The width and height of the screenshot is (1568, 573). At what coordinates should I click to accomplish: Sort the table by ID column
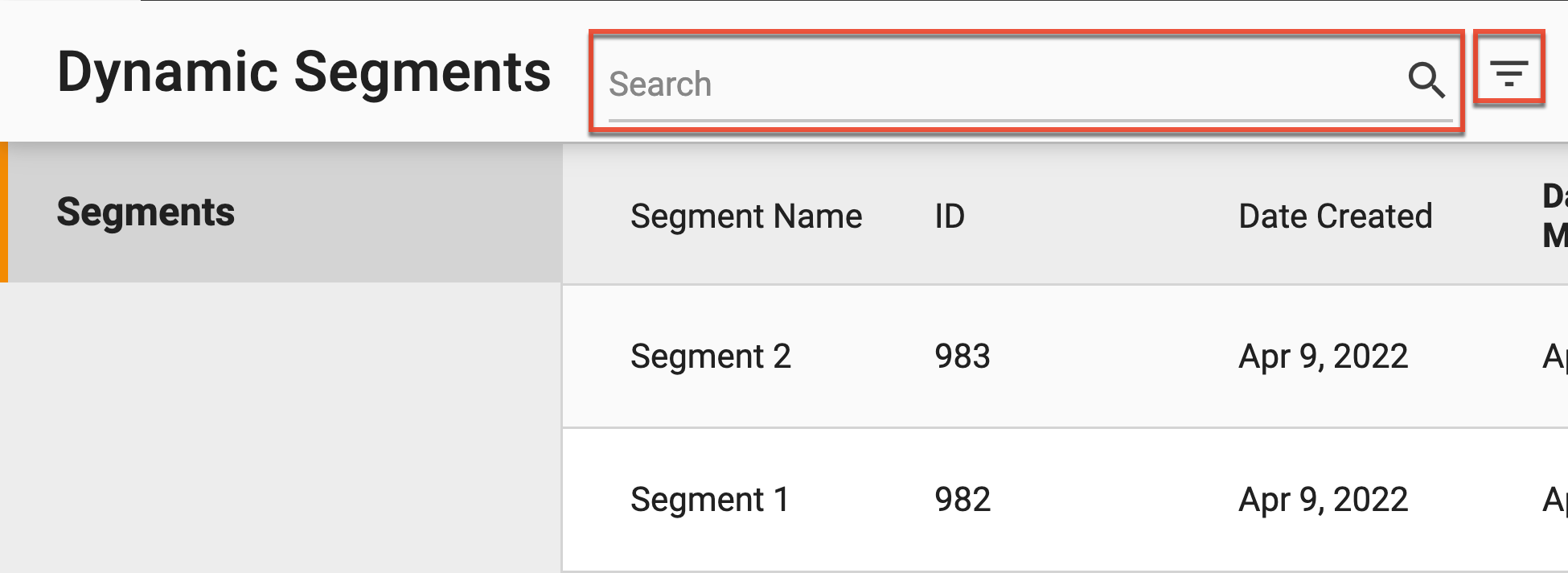coord(949,216)
